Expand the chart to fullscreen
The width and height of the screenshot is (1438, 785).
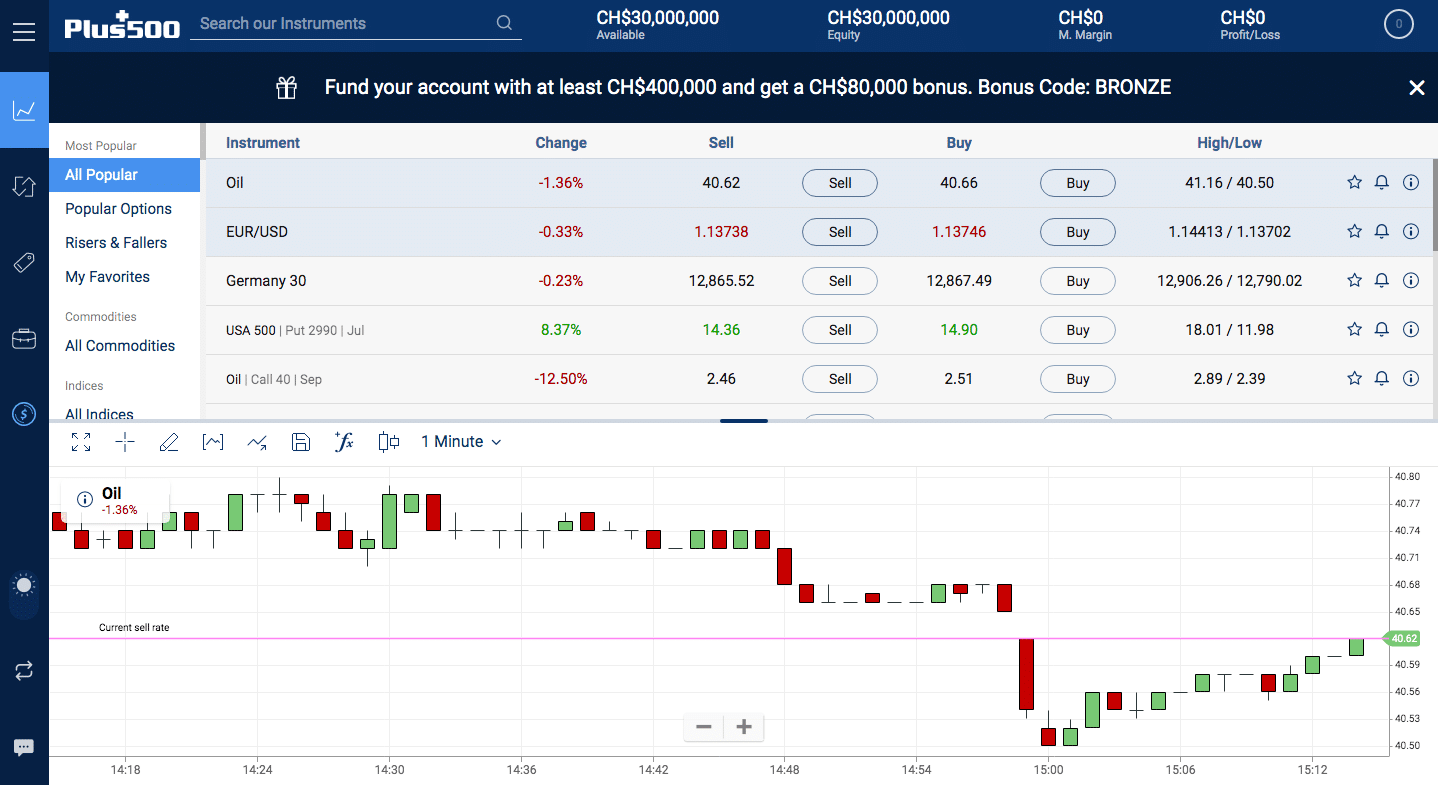81,441
